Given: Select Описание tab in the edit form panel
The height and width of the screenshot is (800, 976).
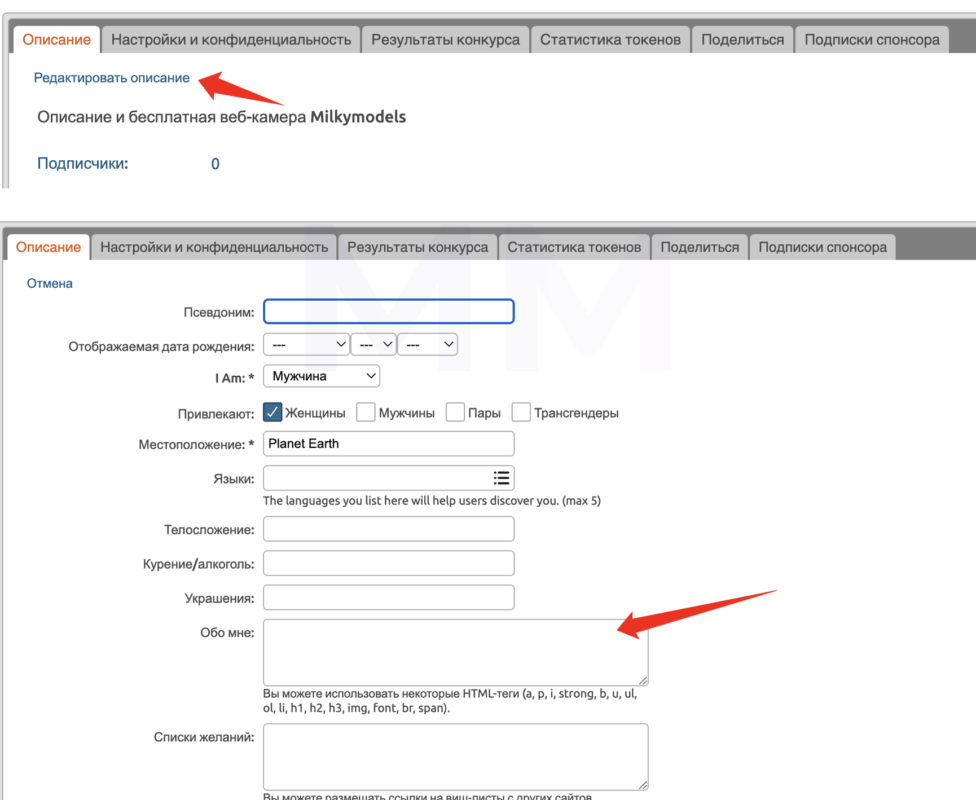Looking at the screenshot, I should (x=49, y=247).
